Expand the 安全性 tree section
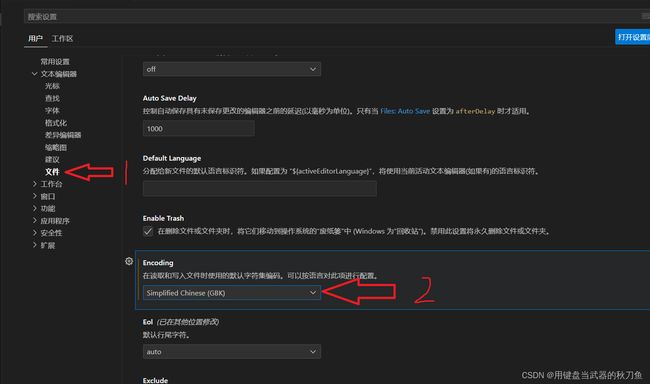The height and width of the screenshot is (384, 650). pyautogui.click(x=35, y=233)
